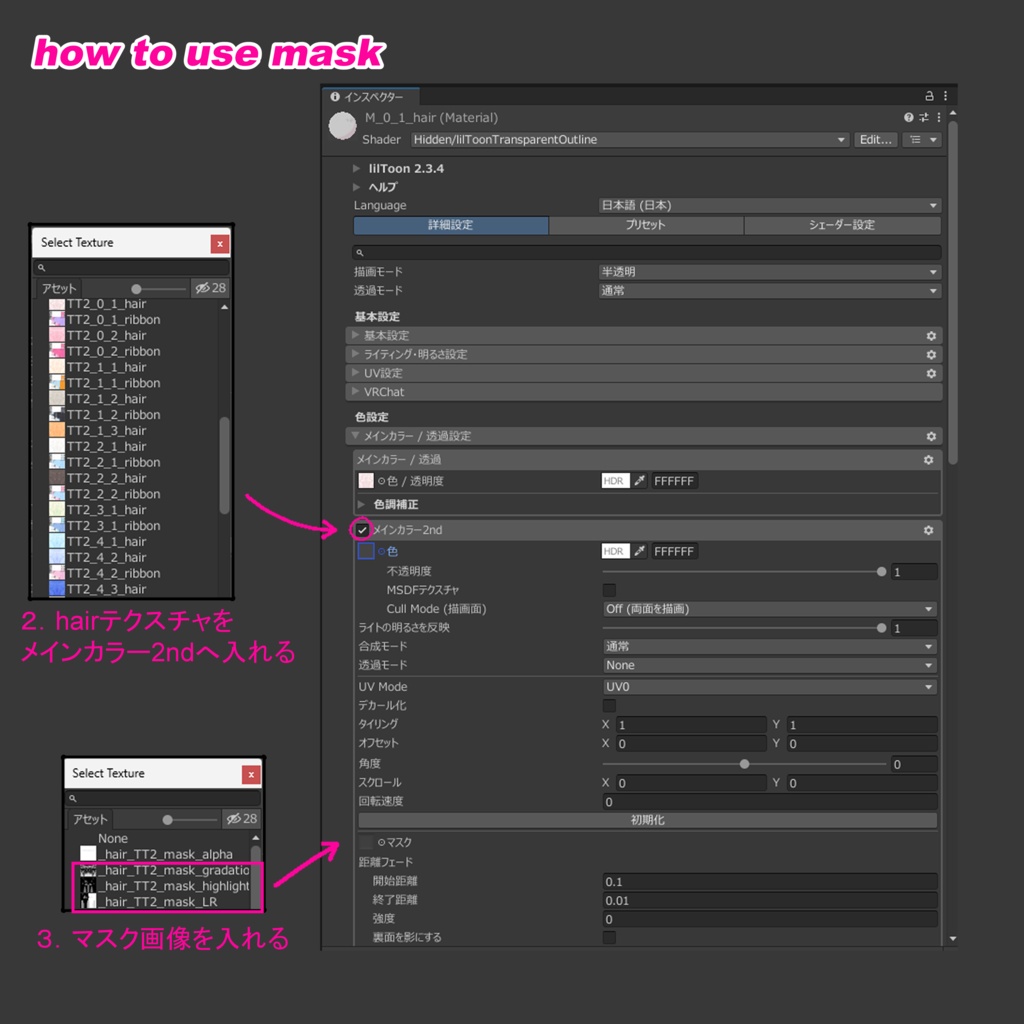The height and width of the screenshot is (1024, 1024).
Task: Click the HDR button for main color
Action: pyautogui.click(x=615, y=481)
